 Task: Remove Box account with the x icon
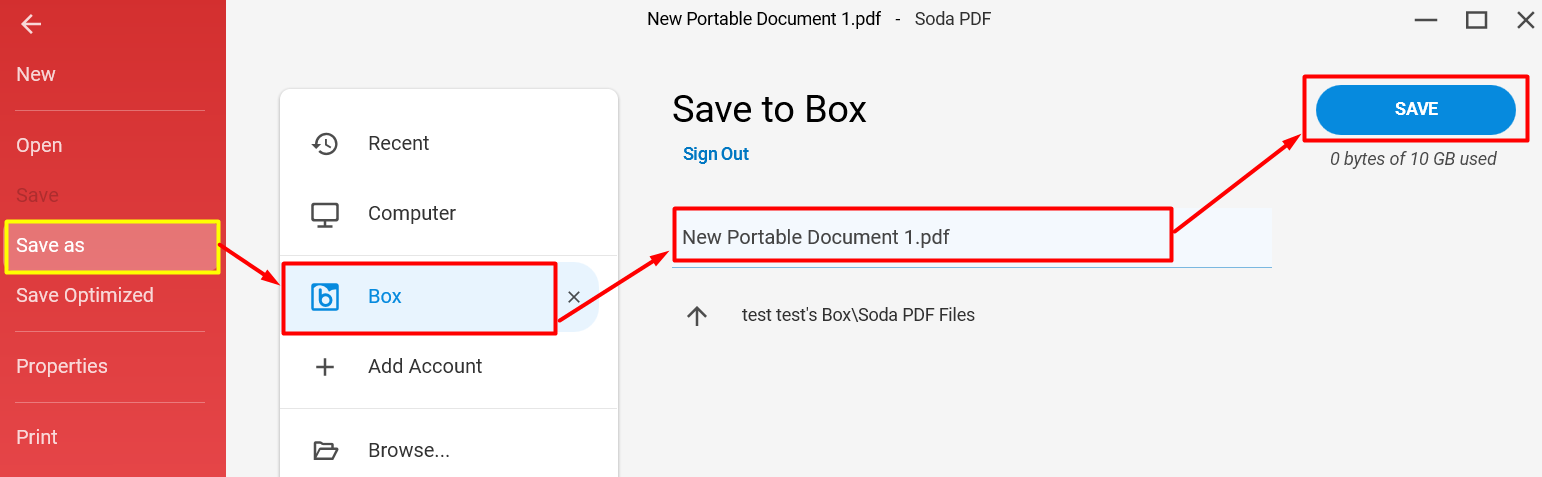(574, 297)
